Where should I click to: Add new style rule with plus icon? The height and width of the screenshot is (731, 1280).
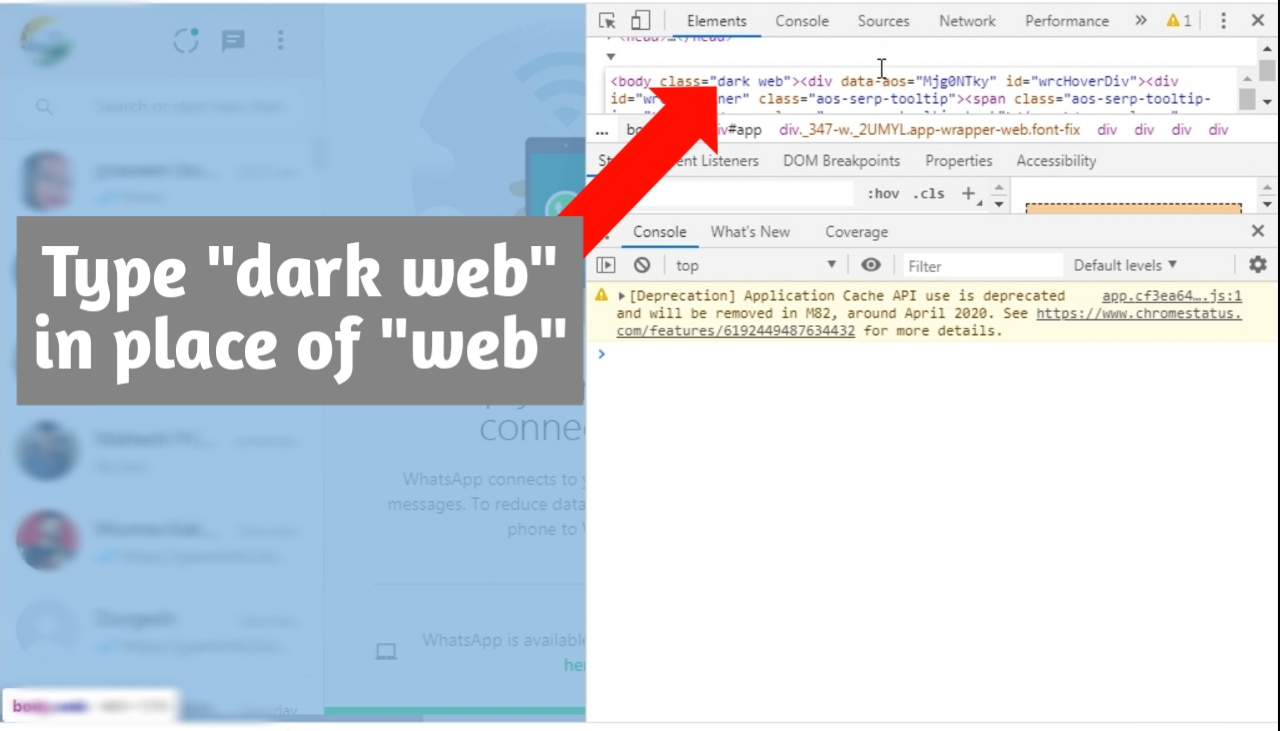click(x=968, y=194)
